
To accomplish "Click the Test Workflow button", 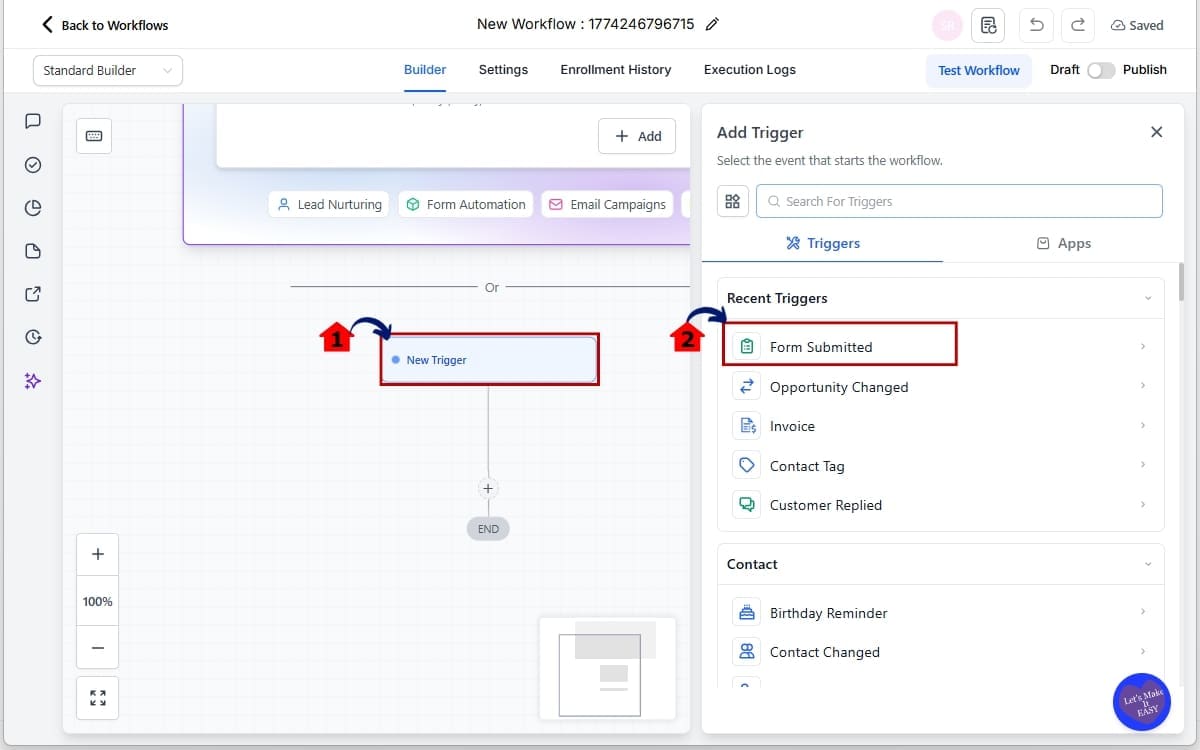I will 979,70.
